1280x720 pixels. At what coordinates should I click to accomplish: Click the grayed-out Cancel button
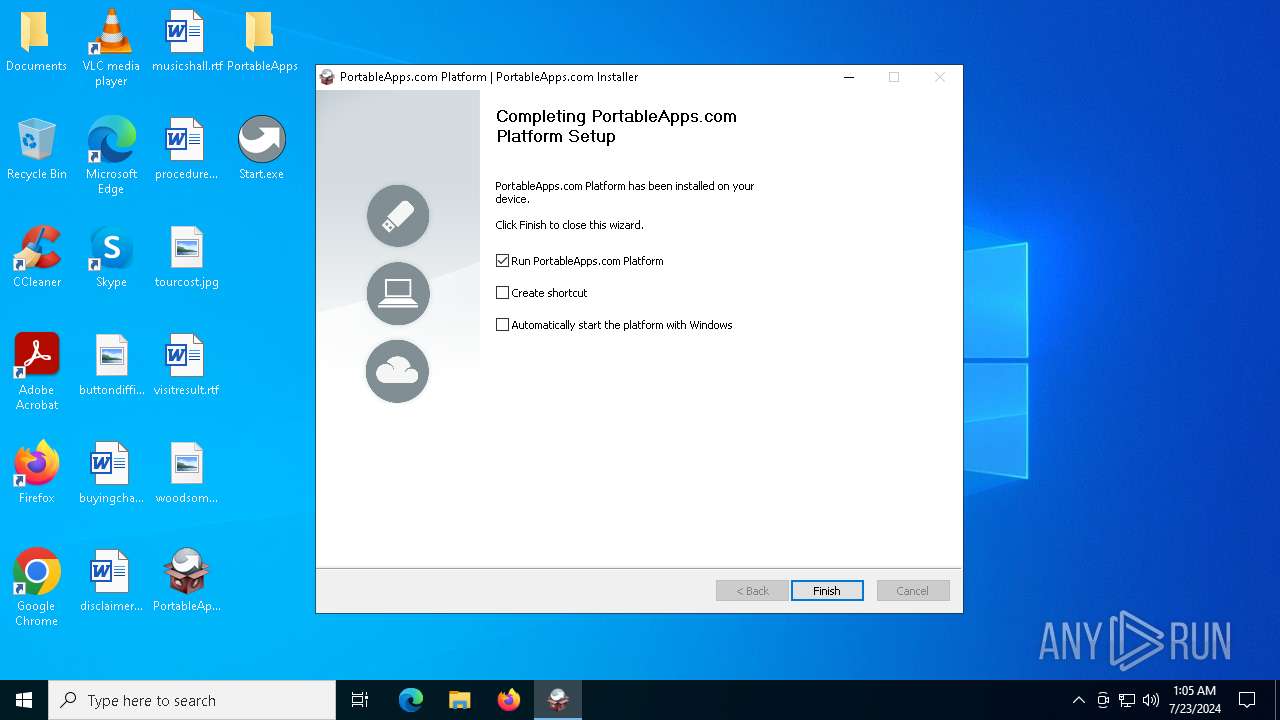tap(913, 591)
